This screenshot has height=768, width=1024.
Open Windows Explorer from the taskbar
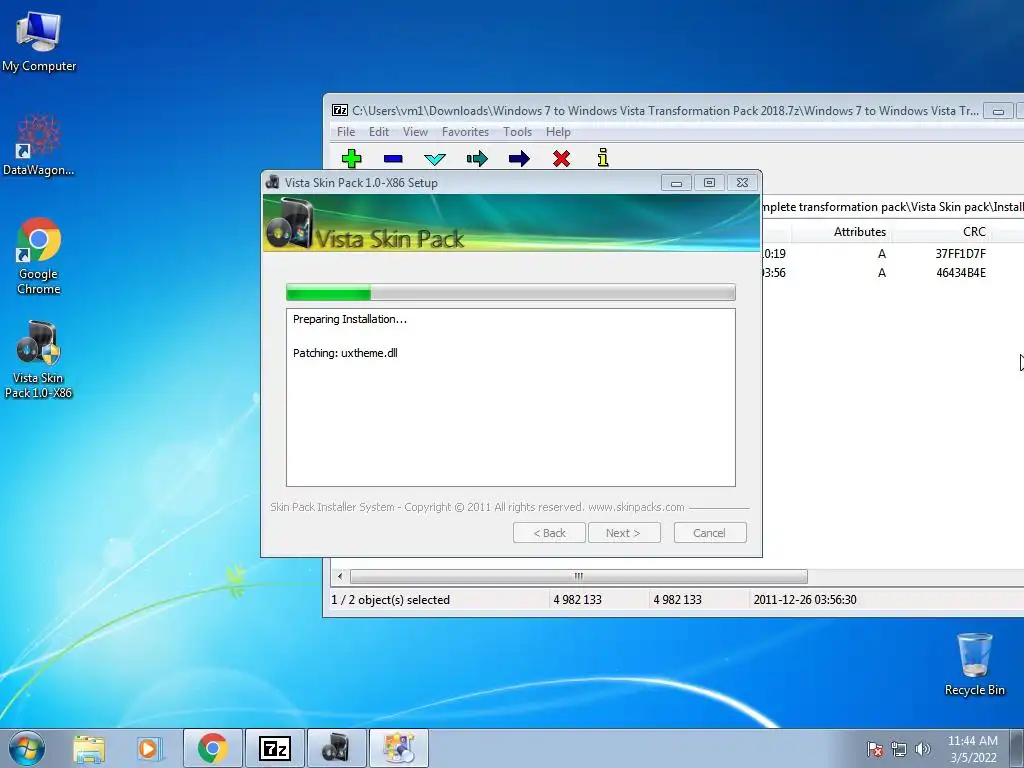coord(89,748)
